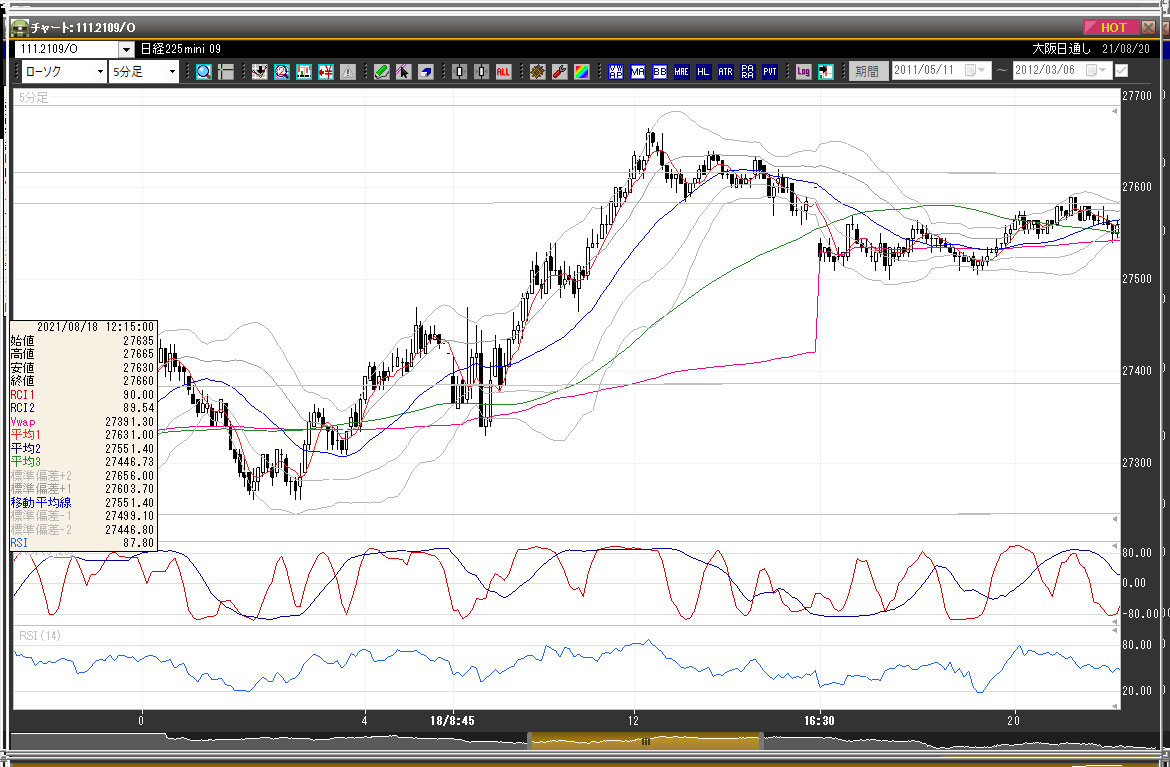Open the brown gear chart settings icon
The width and height of the screenshot is (1170, 767).
tap(537, 72)
